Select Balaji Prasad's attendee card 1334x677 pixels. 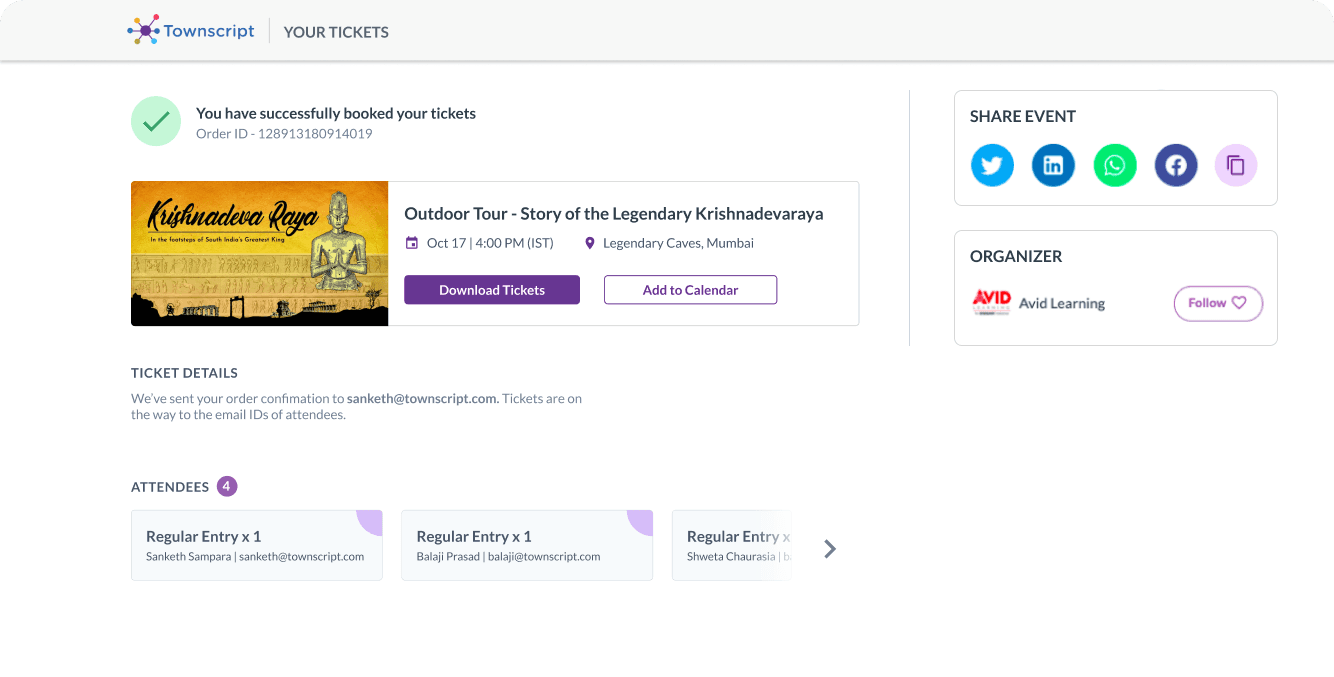(526, 545)
